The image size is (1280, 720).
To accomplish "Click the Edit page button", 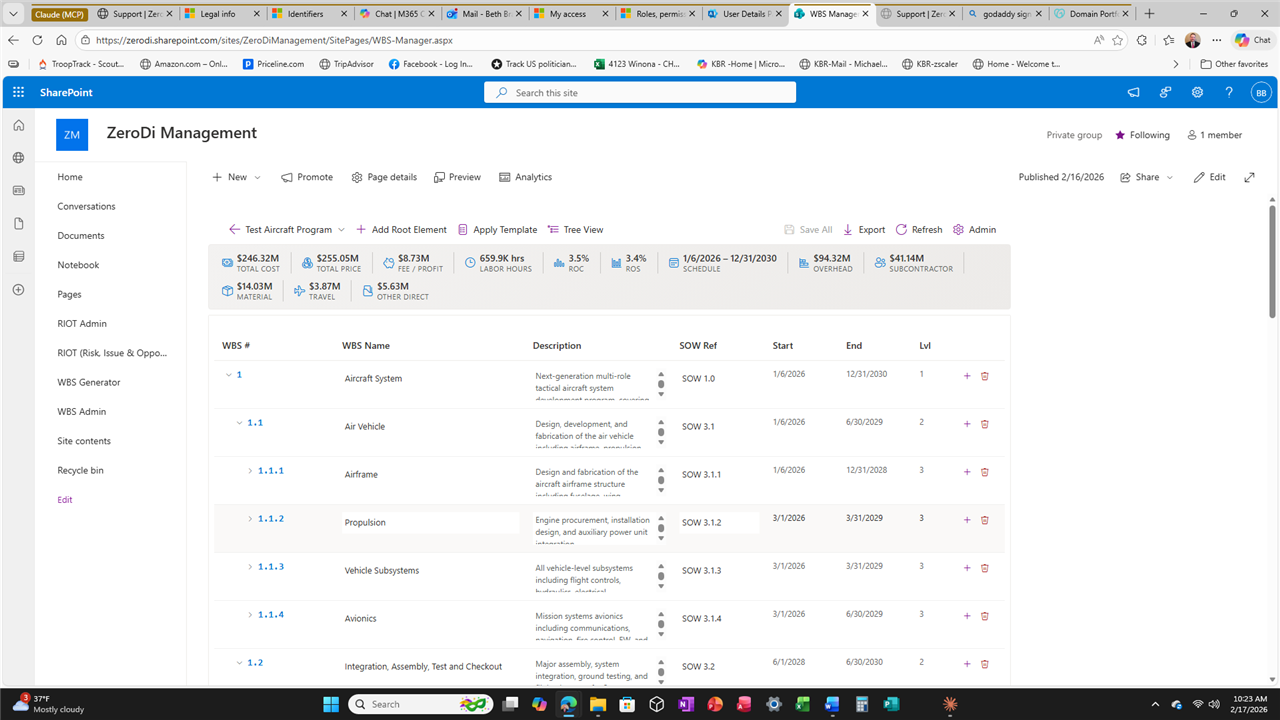I will tap(1209, 177).
